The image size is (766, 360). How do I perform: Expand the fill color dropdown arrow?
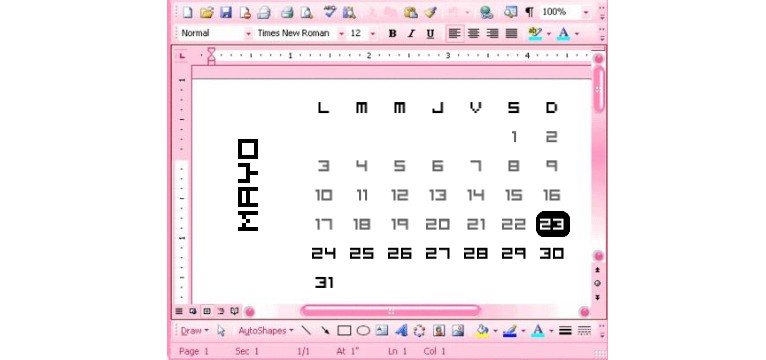(x=495, y=331)
